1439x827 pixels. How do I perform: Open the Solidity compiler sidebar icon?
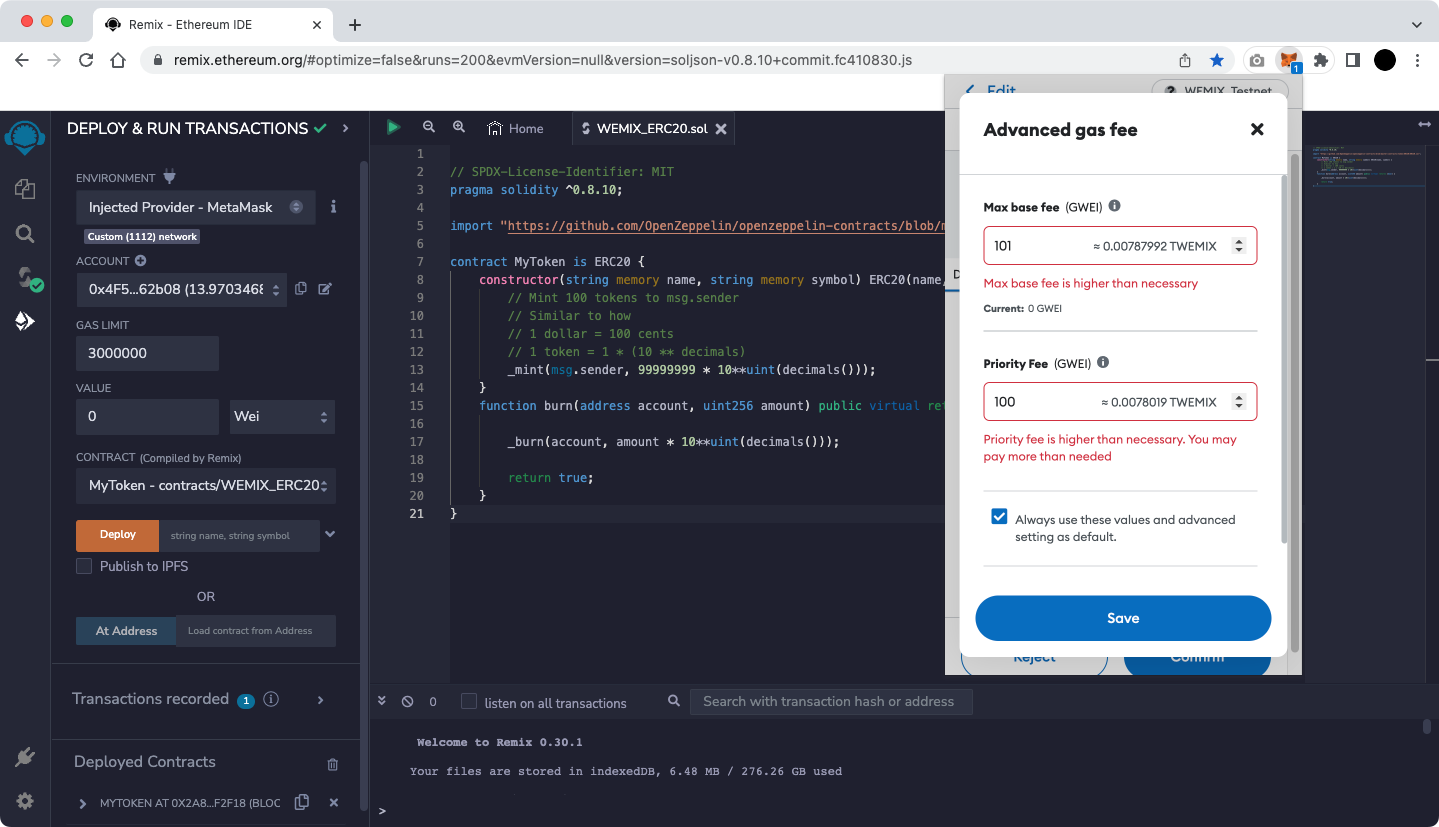(26, 278)
